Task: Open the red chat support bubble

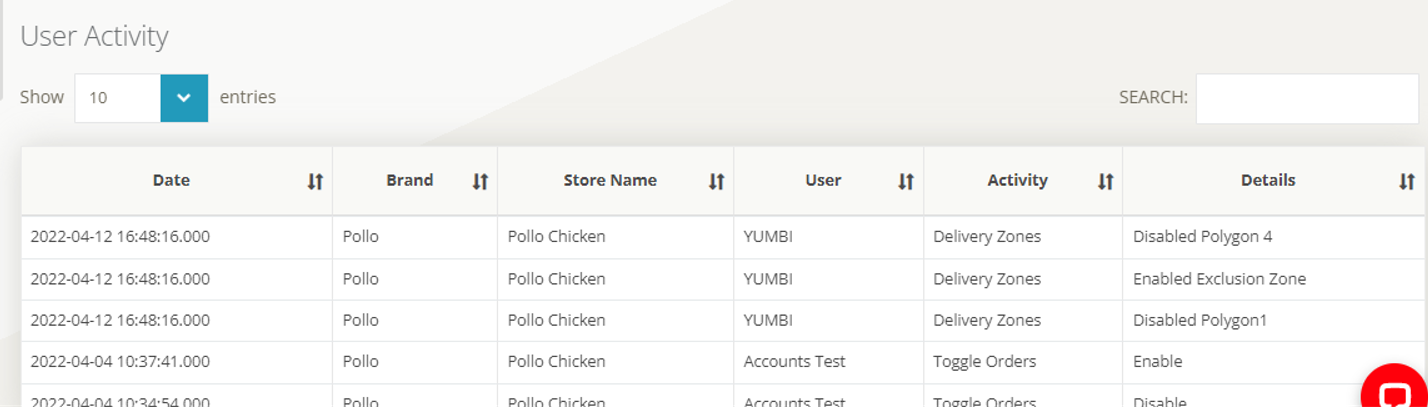Action: pyautogui.click(x=1395, y=393)
